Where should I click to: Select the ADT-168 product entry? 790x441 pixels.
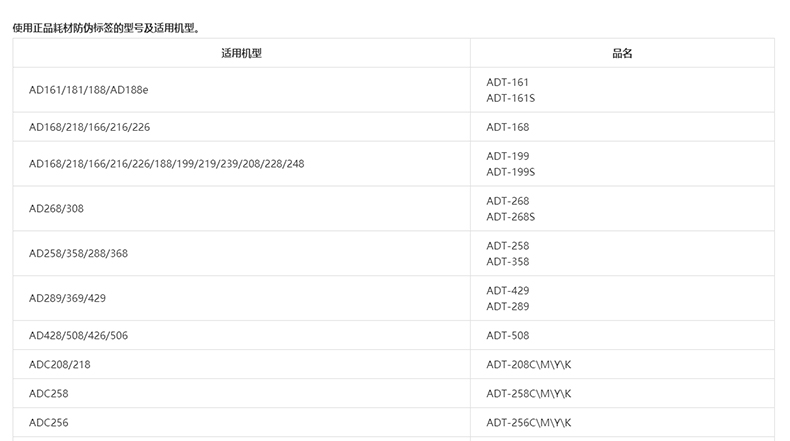pos(507,127)
